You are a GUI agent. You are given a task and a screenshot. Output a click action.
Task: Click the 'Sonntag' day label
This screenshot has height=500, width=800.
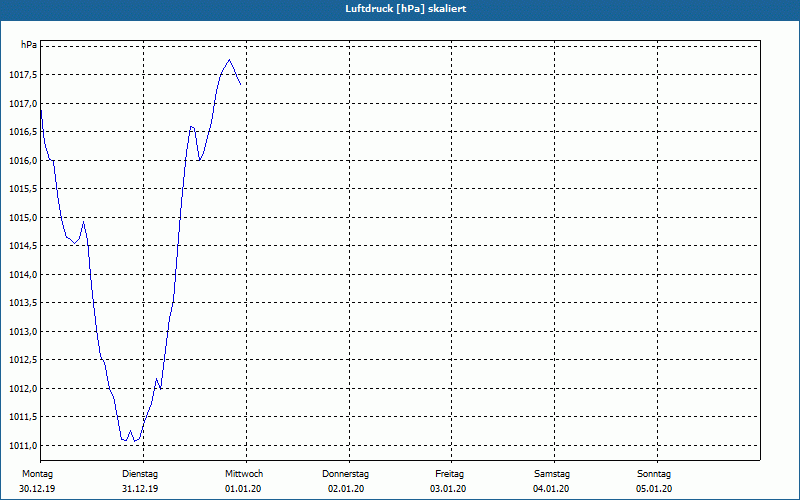(x=654, y=474)
